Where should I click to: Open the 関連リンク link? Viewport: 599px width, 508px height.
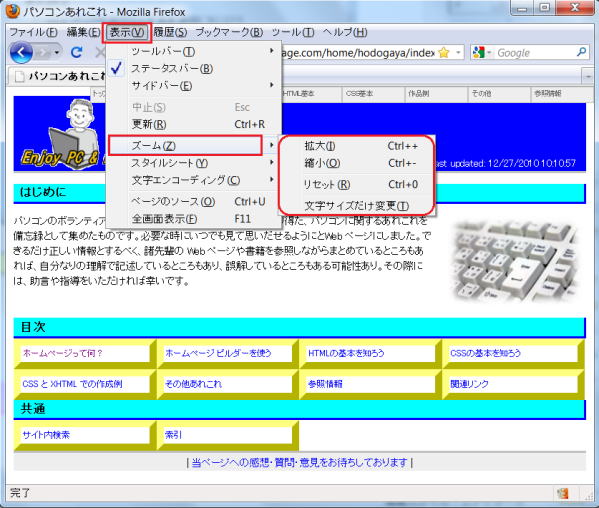(469, 384)
